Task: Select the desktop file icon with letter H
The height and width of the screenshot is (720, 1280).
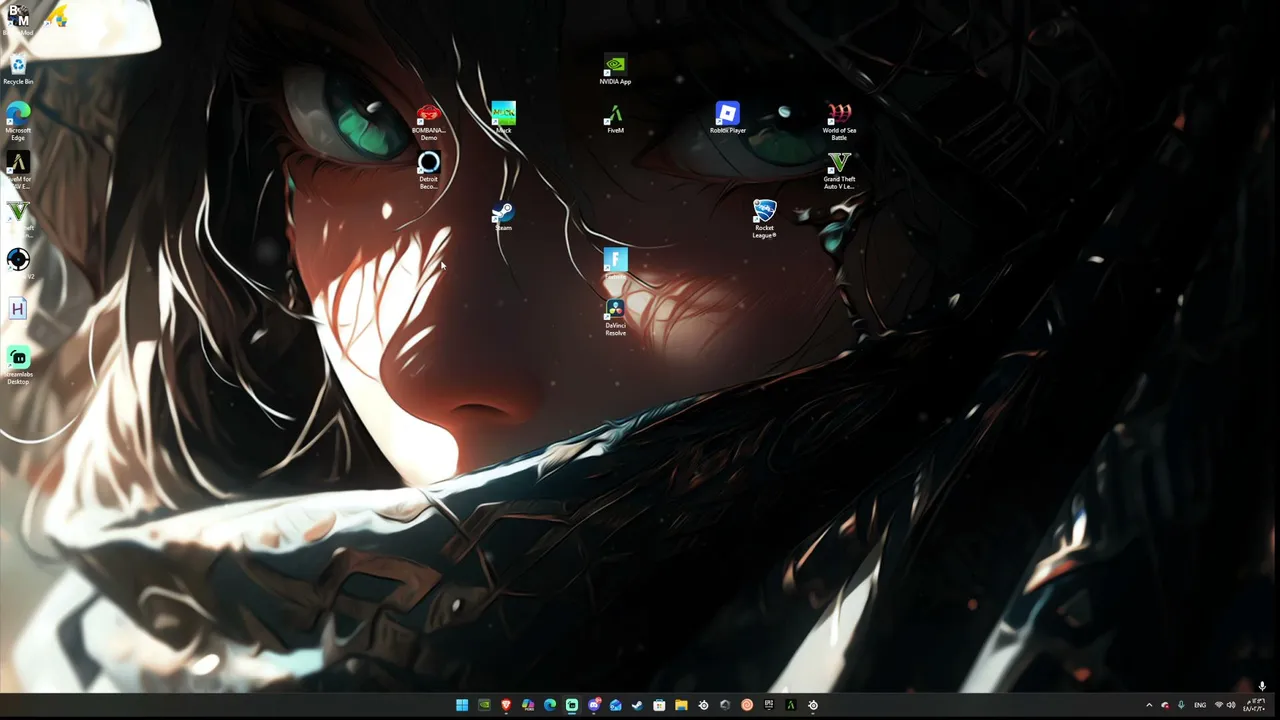Action: point(18,309)
